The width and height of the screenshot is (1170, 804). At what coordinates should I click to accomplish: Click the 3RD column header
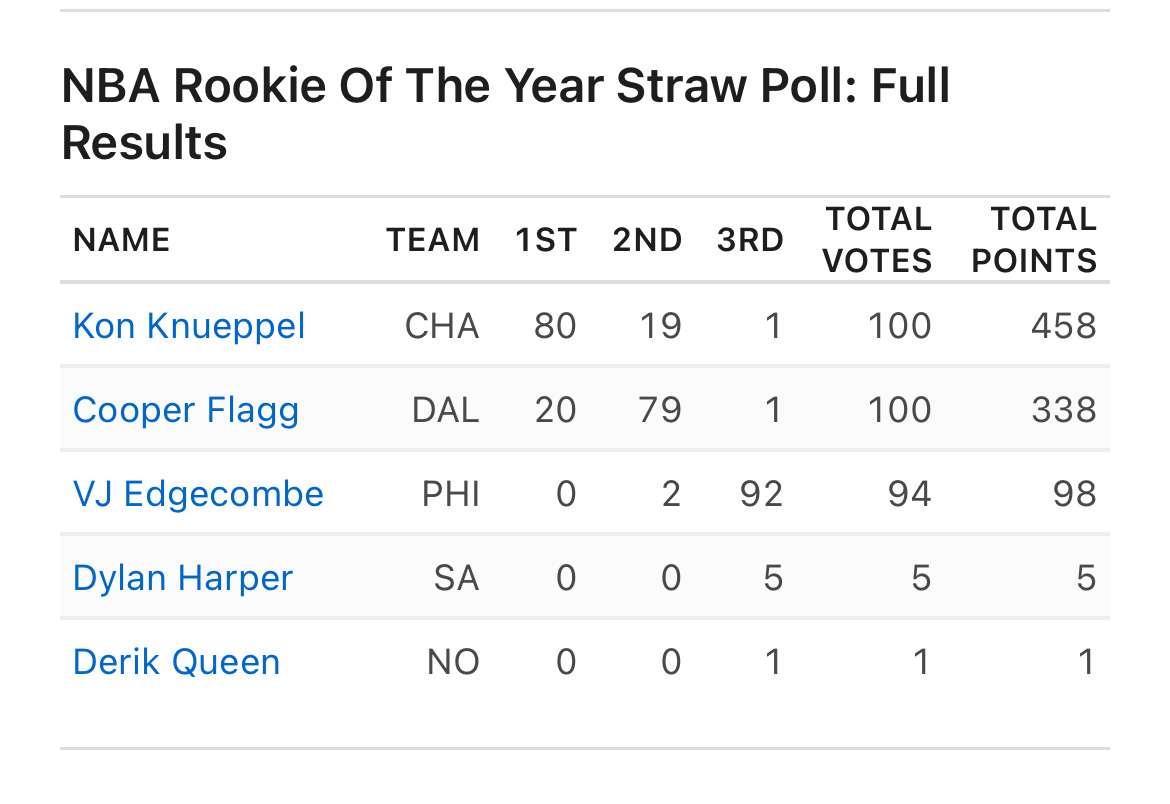point(750,240)
